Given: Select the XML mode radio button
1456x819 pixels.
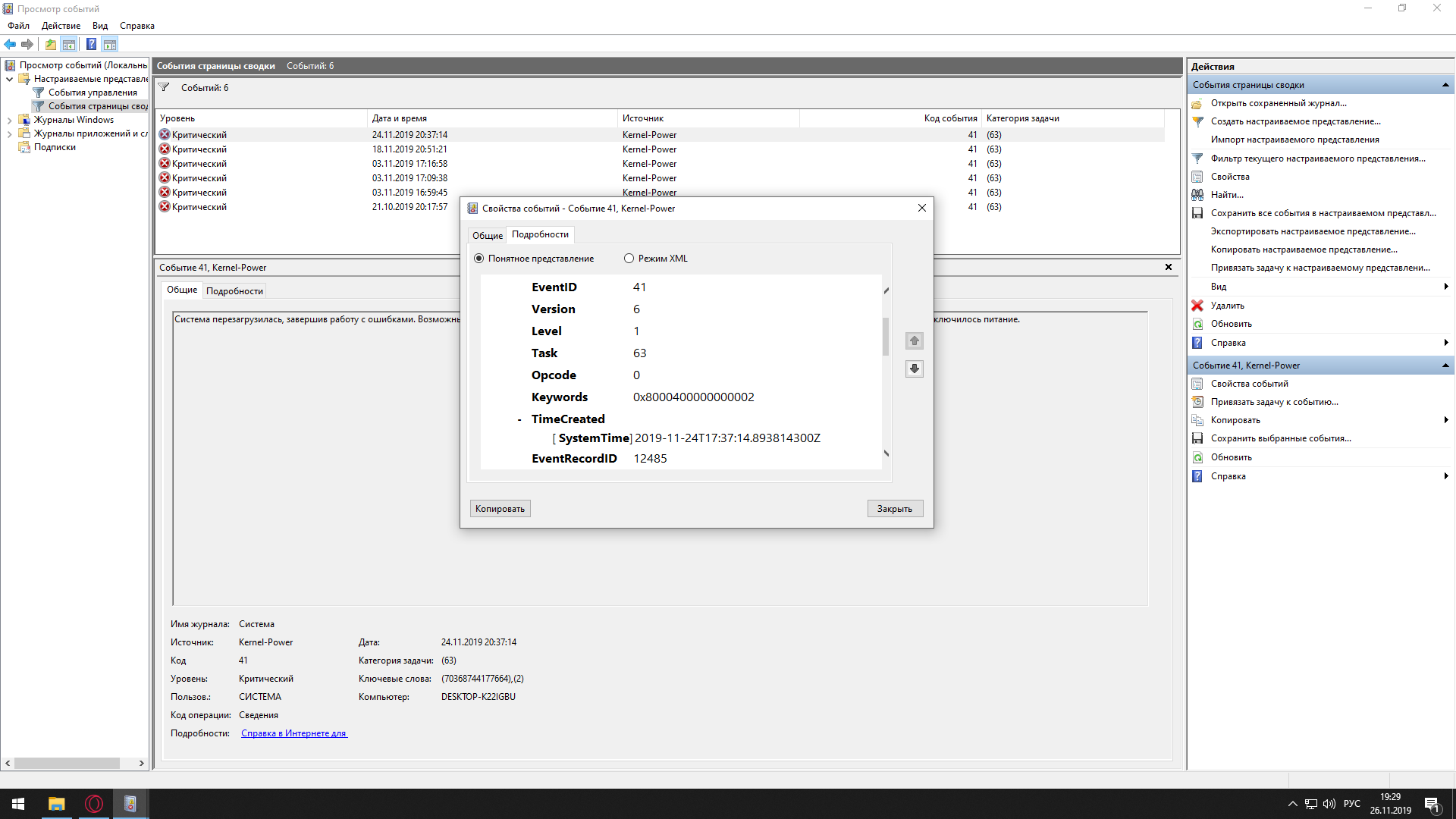Looking at the screenshot, I should (x=629, y=259).
